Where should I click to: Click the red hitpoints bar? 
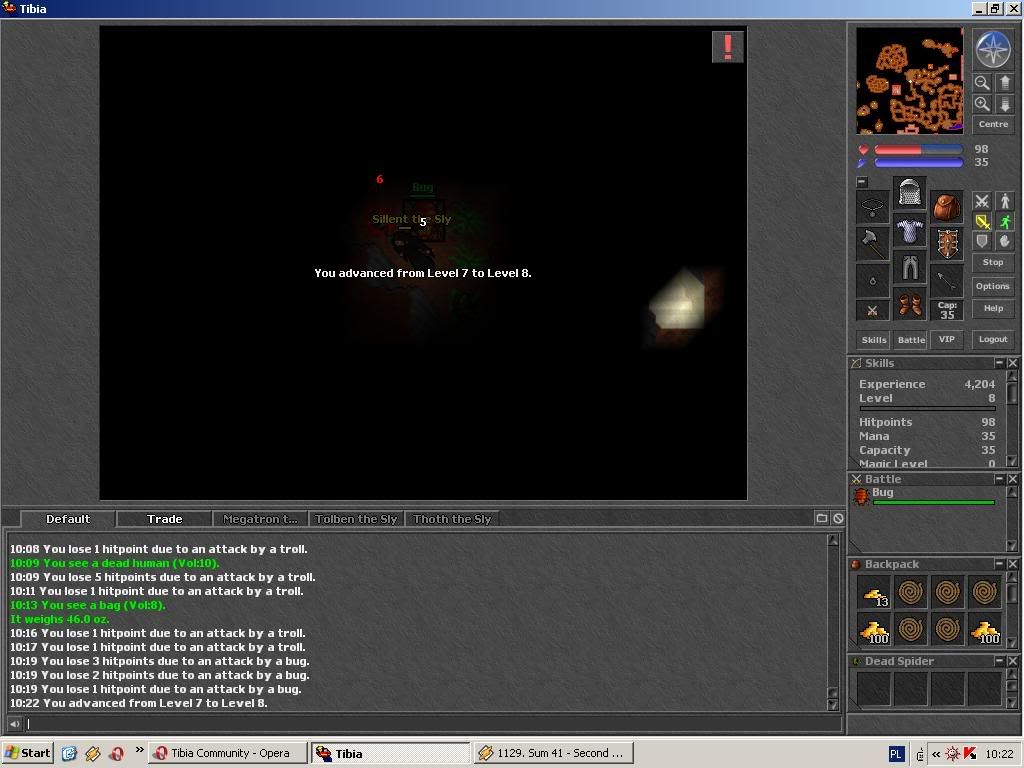point(918,150)
